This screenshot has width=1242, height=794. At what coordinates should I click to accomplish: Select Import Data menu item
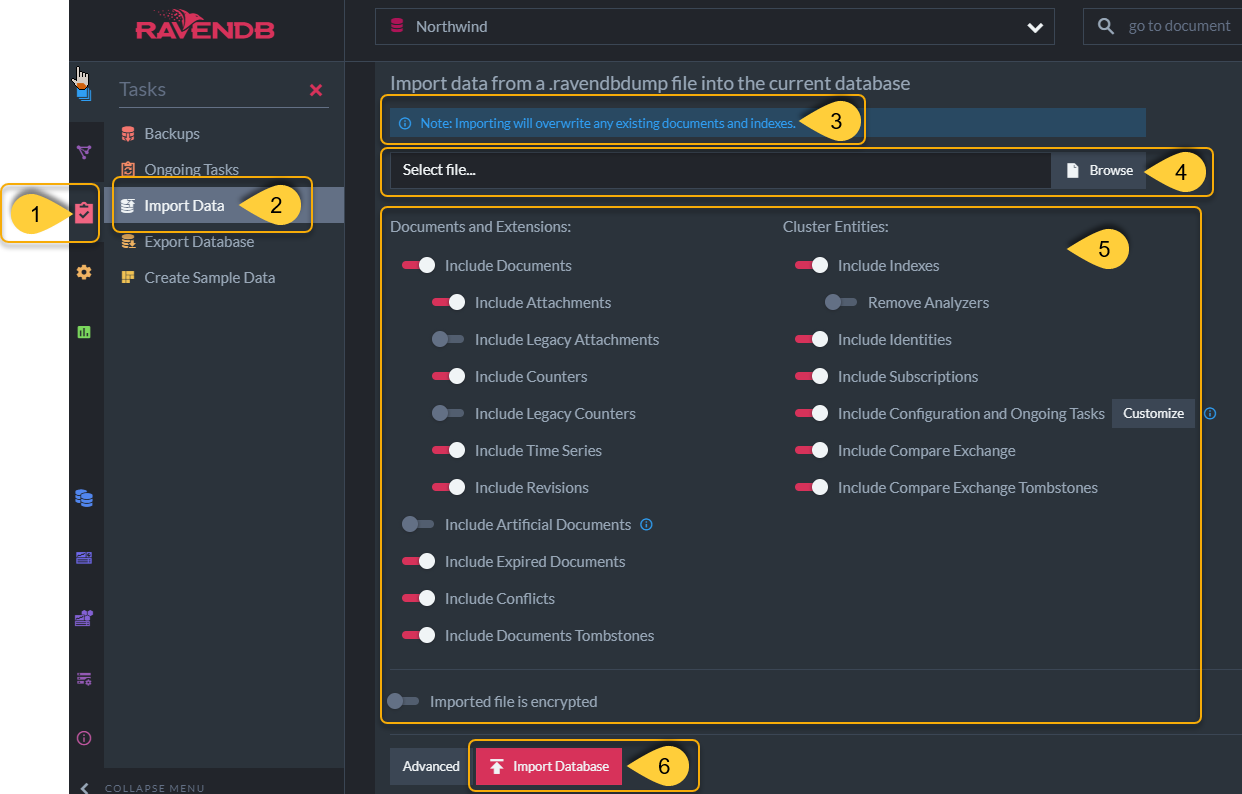pos(224,205)
